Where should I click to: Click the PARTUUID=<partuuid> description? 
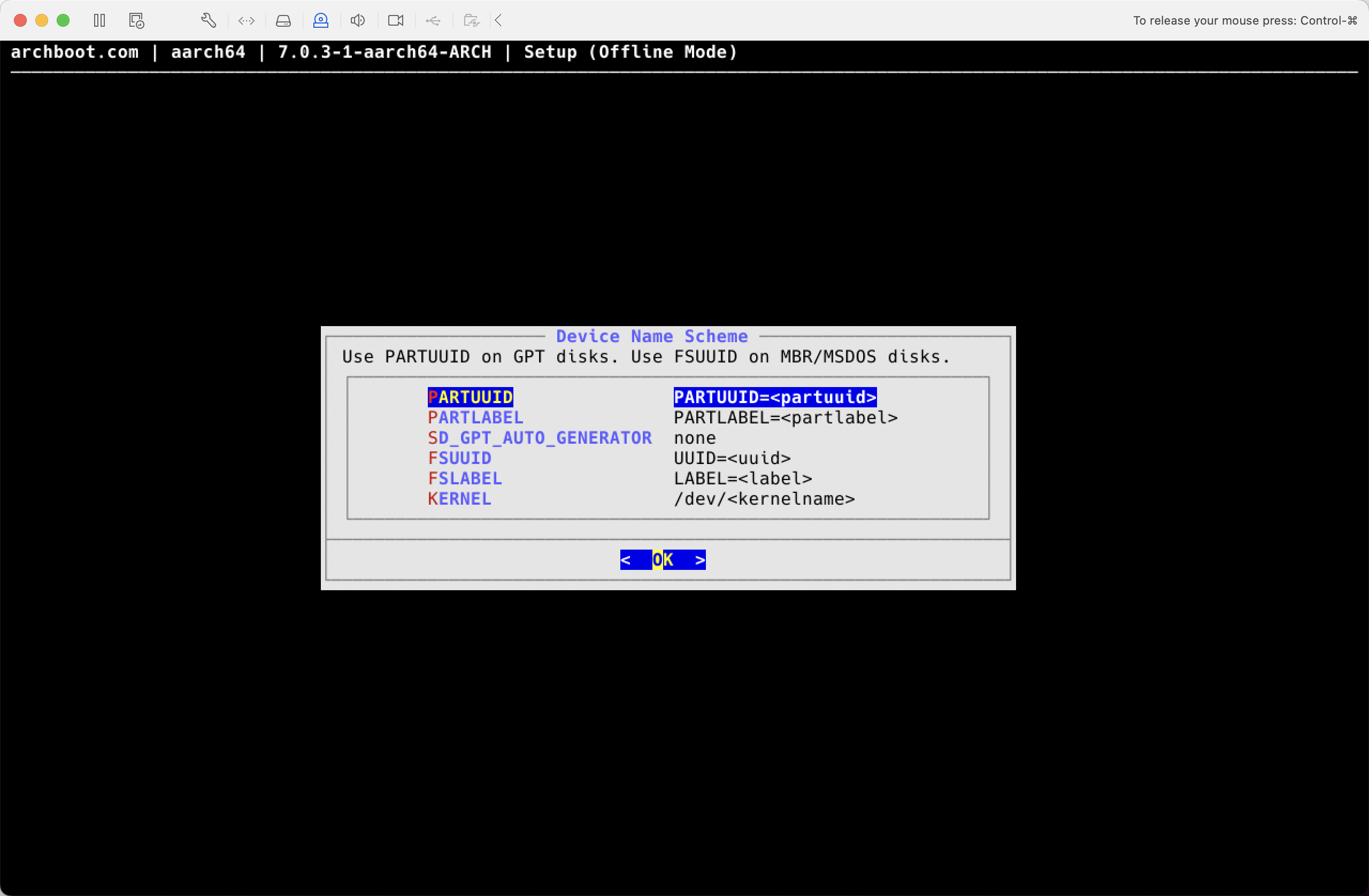tap(775, 397)
